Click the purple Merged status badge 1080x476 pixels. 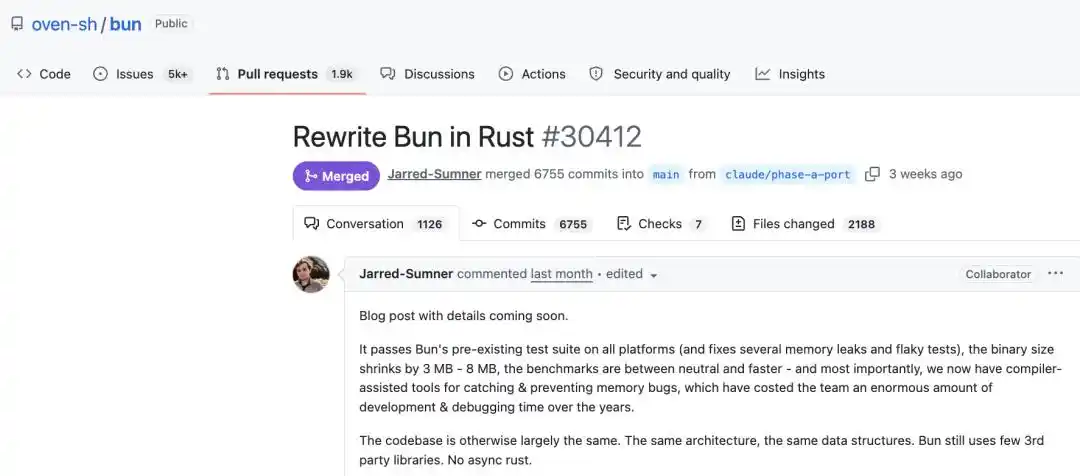click(x=336, y=176)
